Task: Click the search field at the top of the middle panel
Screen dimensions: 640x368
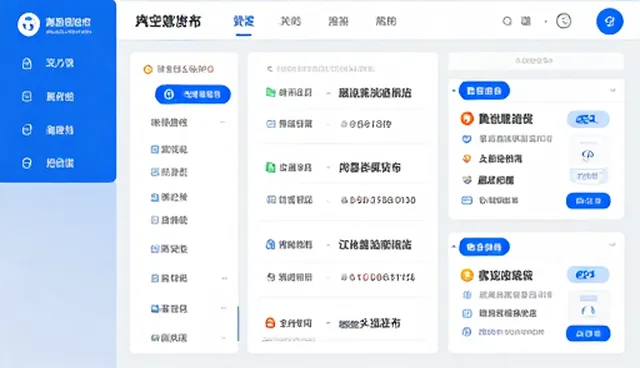Action: pos(320,69)
